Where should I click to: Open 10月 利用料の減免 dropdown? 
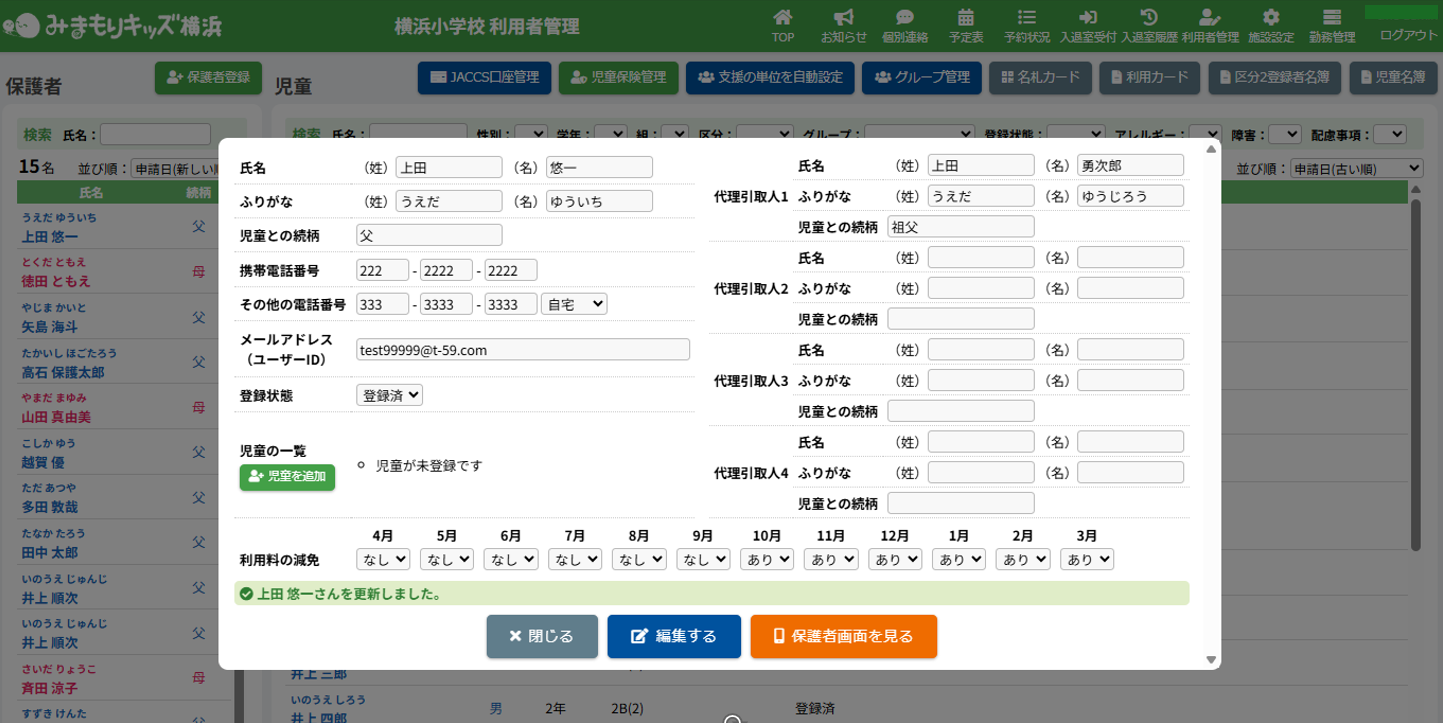point(766,559)
